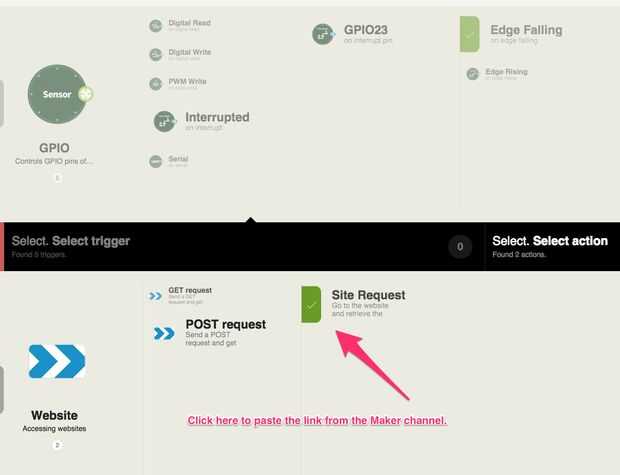Screen dimensions: 620x475
Task: Select the GET request arrows icon
Action: pyautogui.click(x=155, y=296)
